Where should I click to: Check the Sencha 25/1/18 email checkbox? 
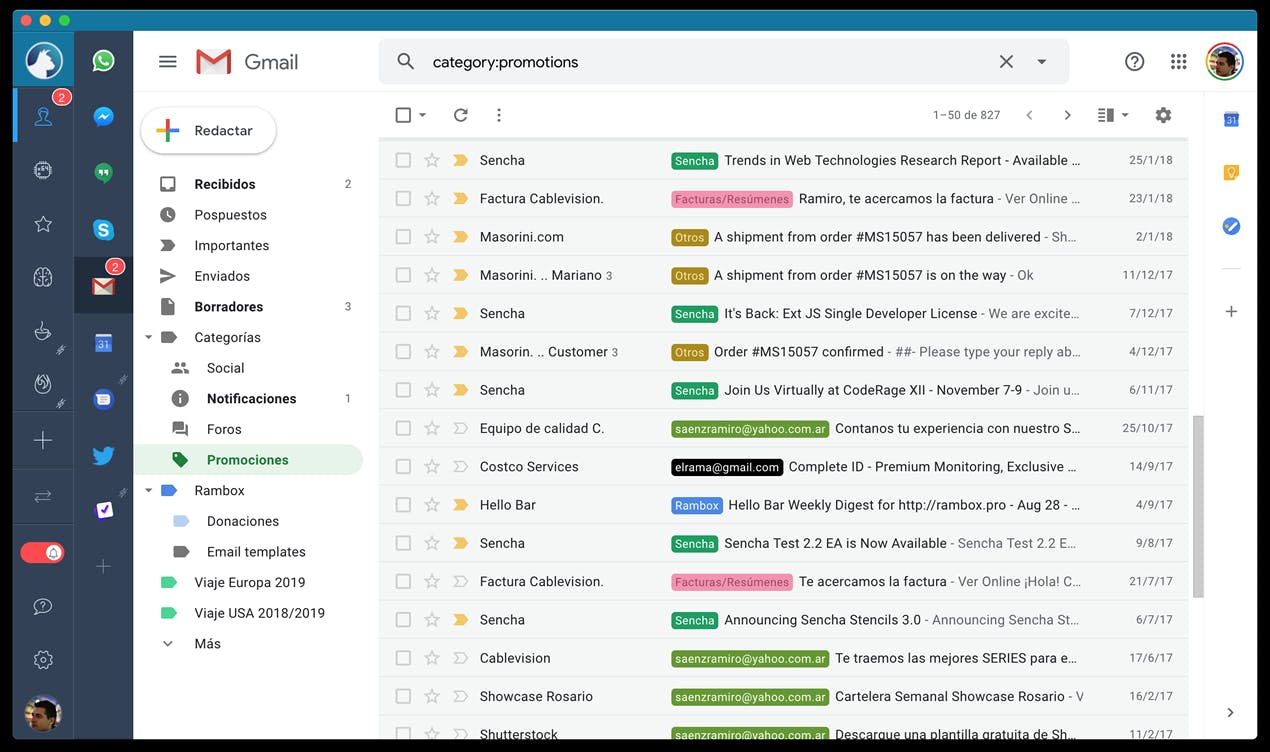pos(403,160)
